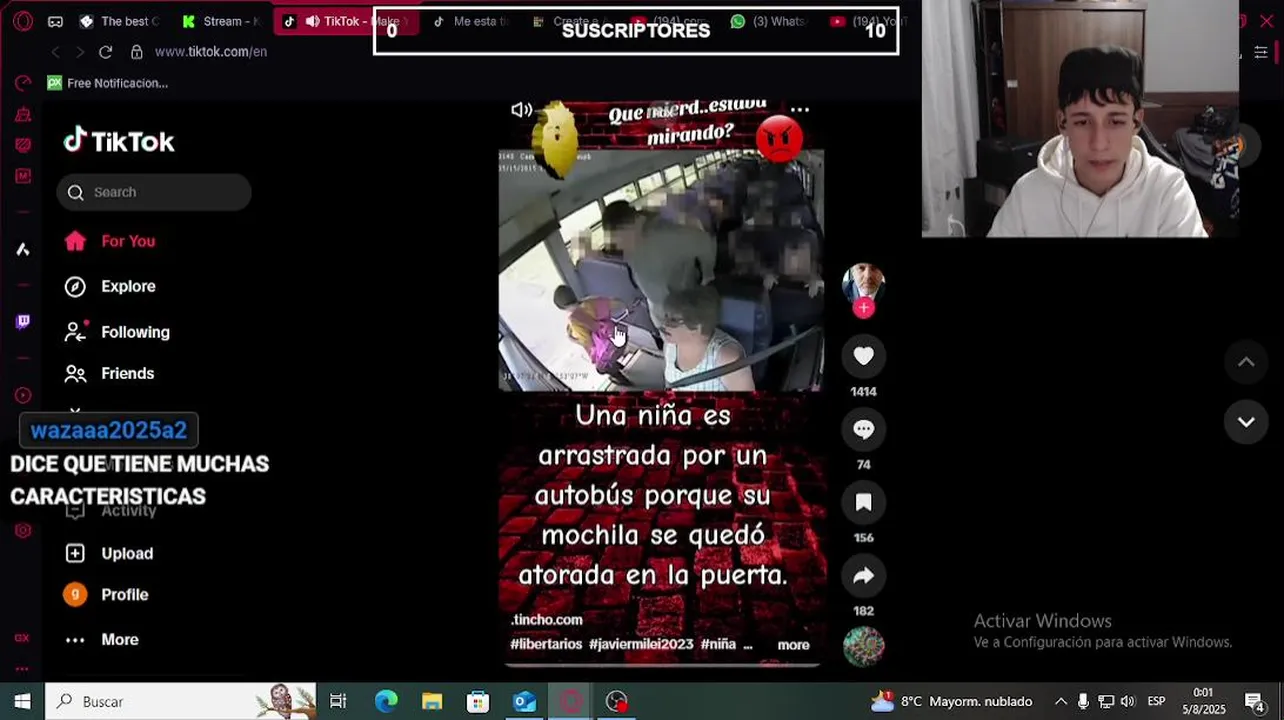The image size is (1284, 720).
Task: Like the video with the heart icon
Action: pyautogui.click(x=864, y=356)
